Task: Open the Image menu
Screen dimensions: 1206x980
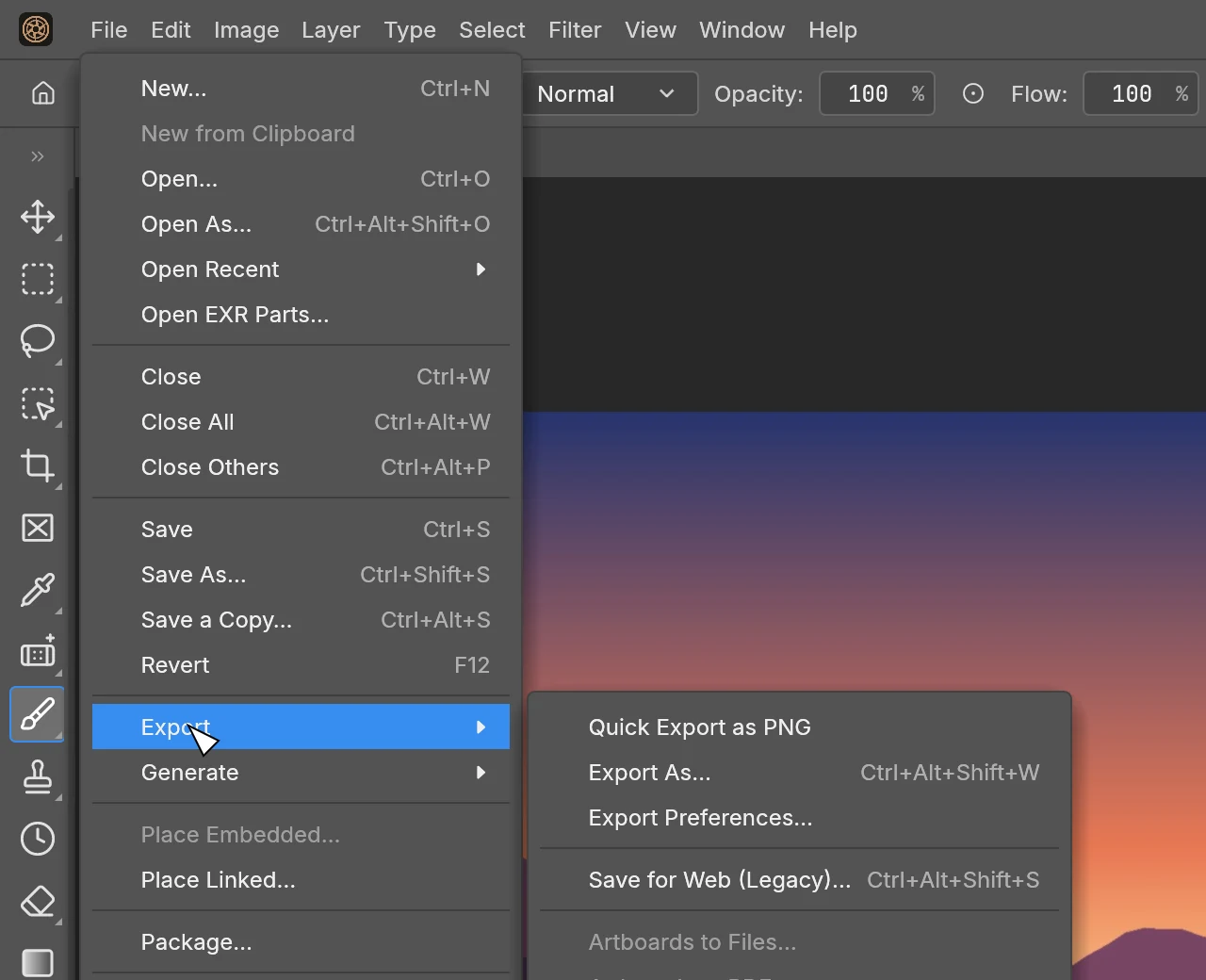Action: point(246,30)
